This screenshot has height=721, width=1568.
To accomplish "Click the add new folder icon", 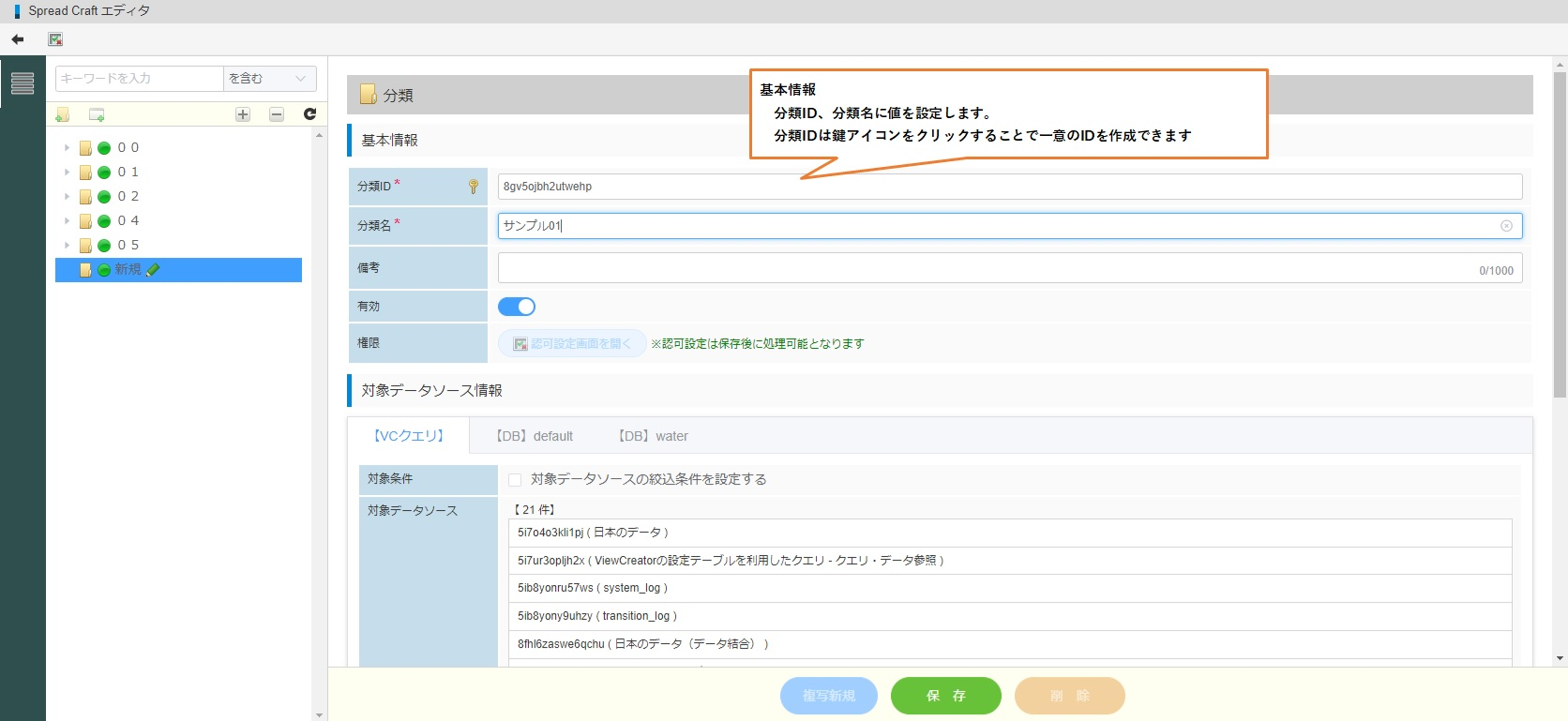I will tap(63, 114).
